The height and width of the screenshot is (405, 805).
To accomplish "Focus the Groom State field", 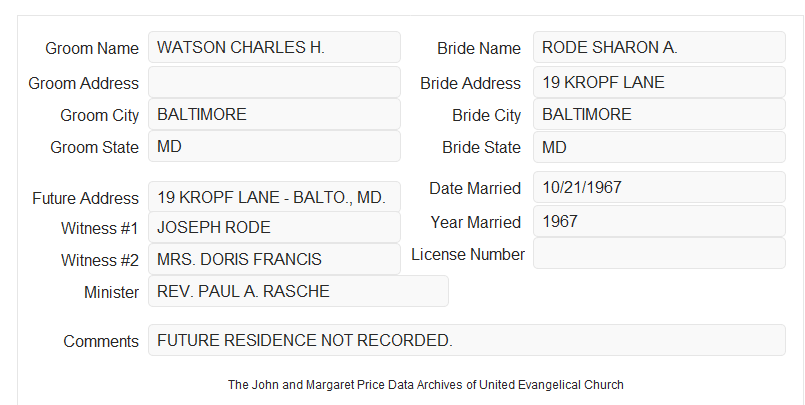I will coord(274,146).
